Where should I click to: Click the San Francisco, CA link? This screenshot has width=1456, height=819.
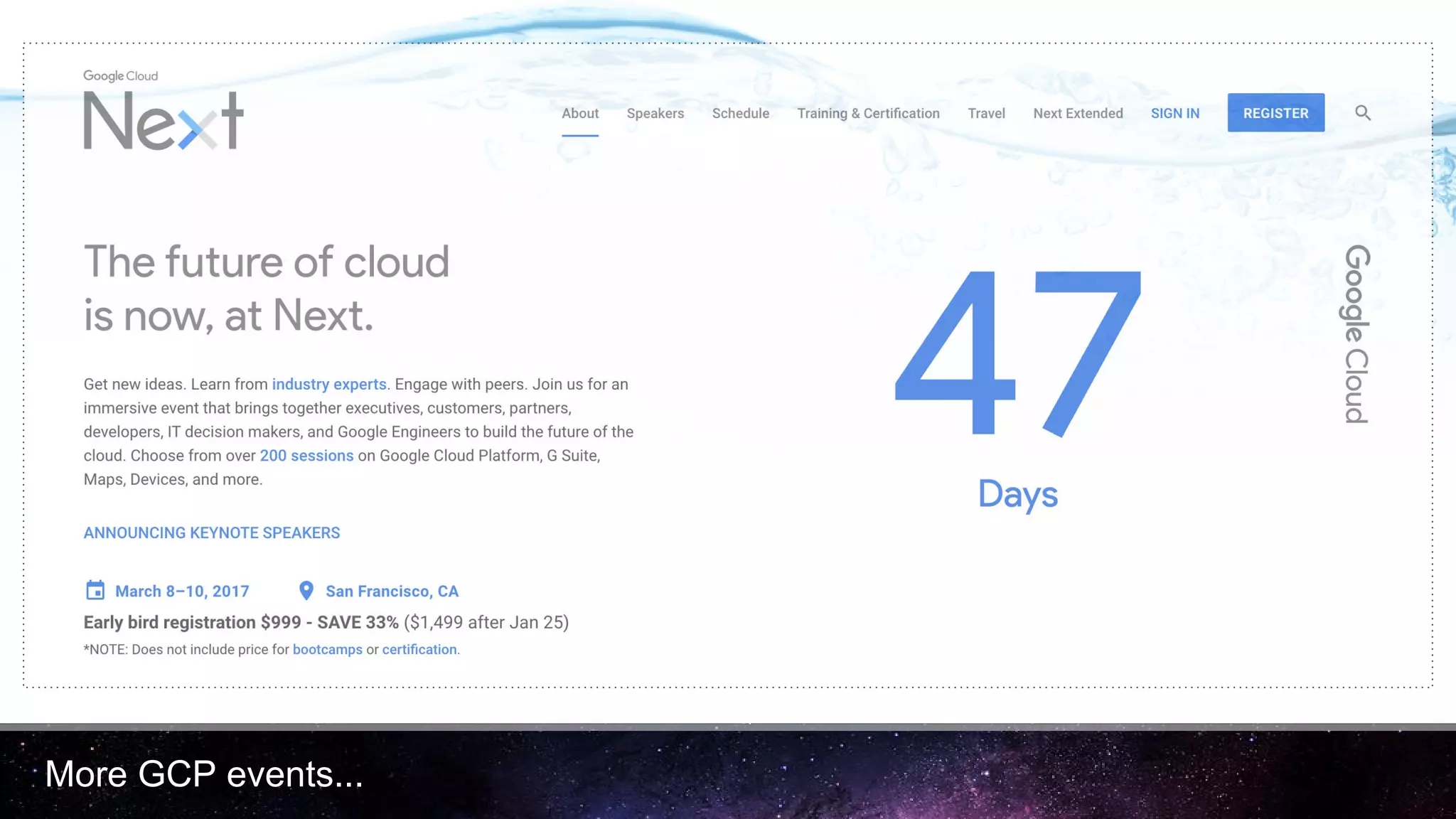pyautogui.click(x=392, y=591)
